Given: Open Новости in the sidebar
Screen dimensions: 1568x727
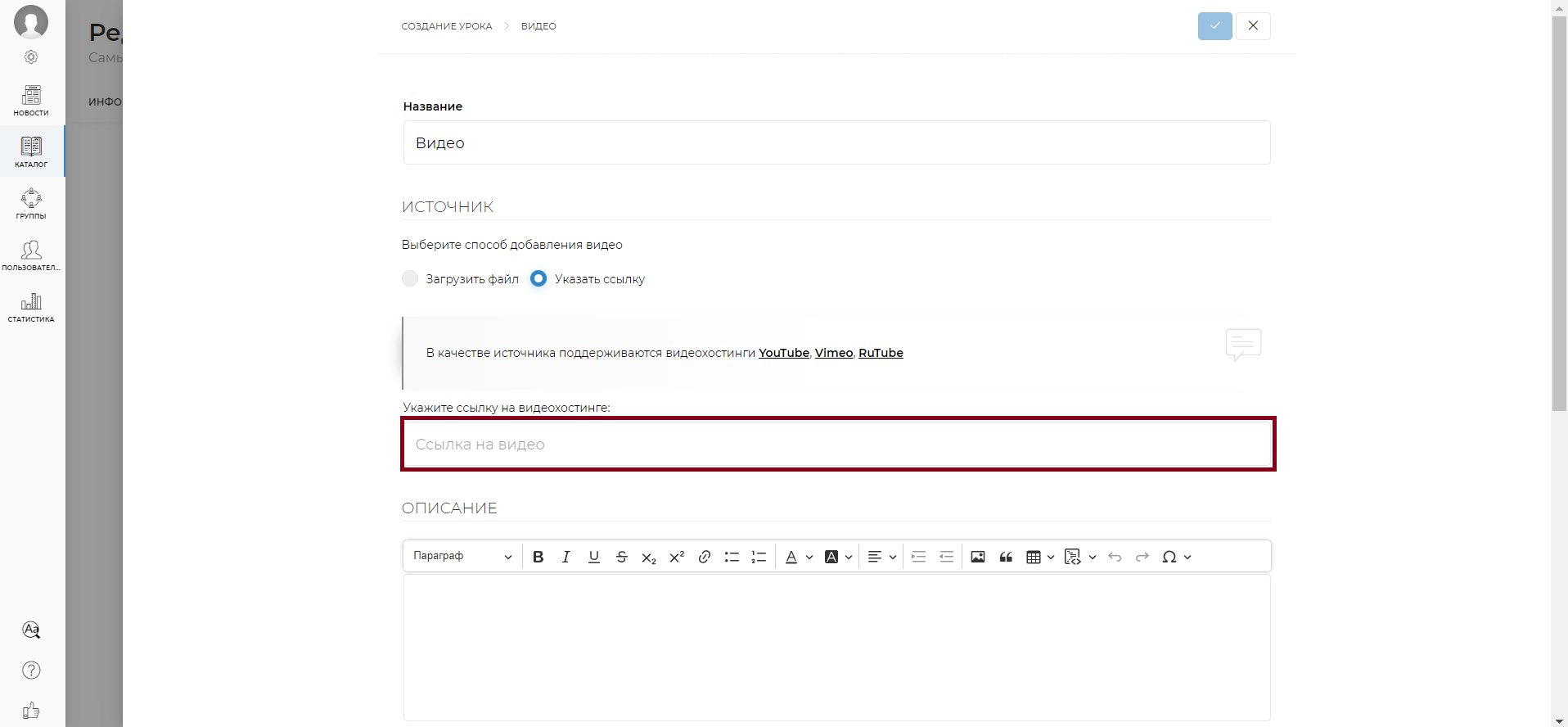Looking at the screenshot, I should coord(31,101).
